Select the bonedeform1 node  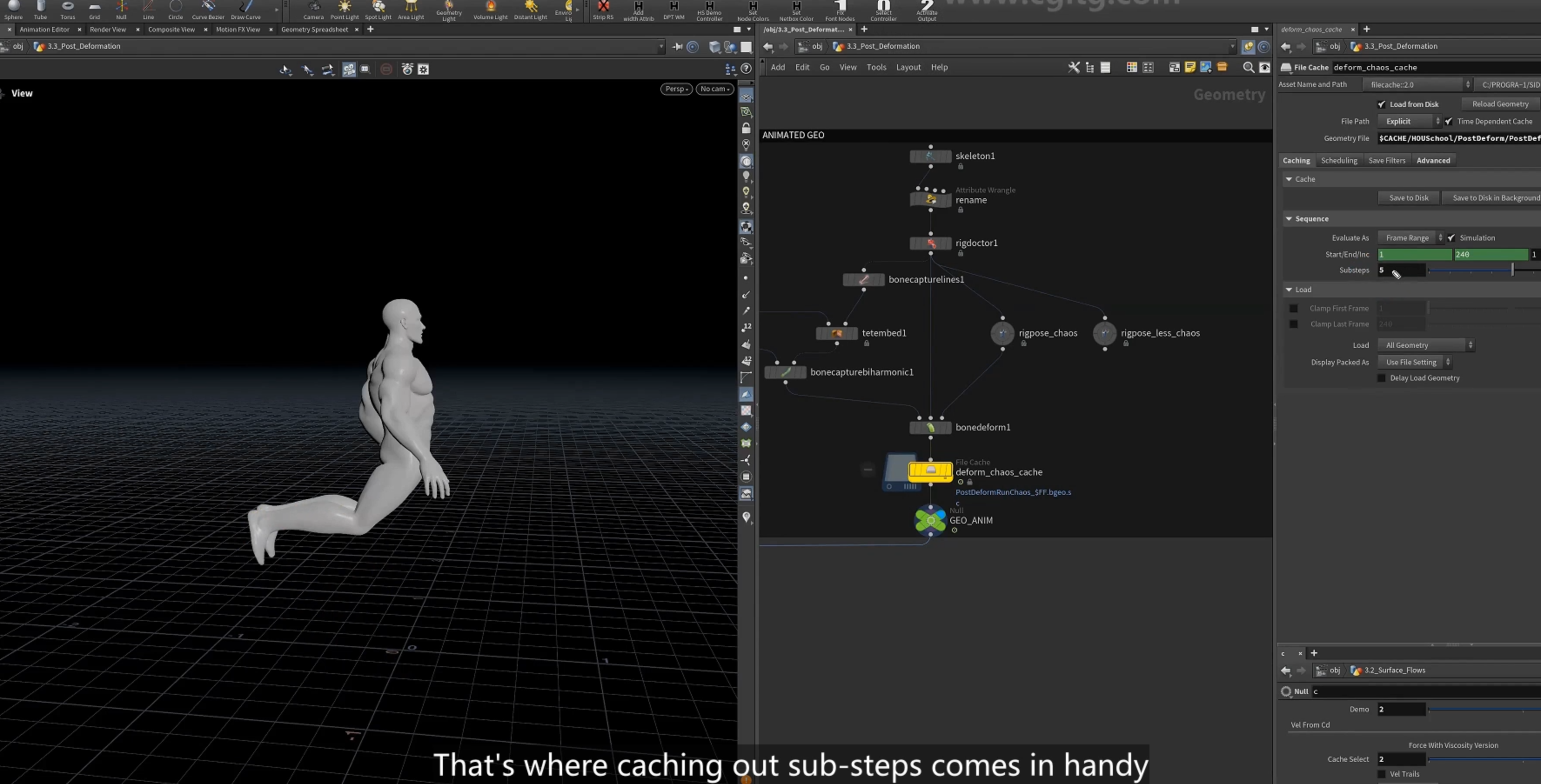coord(930,427)
